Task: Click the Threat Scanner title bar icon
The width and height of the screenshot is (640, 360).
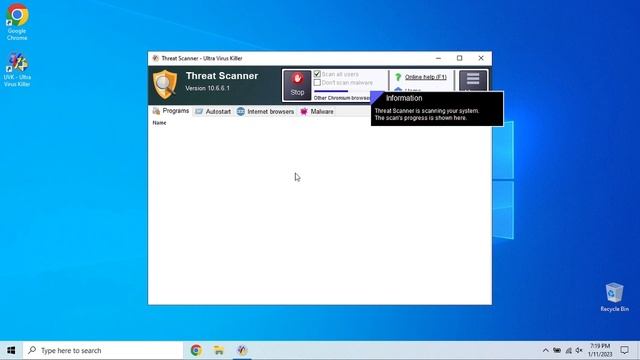Action: [156, 58]
